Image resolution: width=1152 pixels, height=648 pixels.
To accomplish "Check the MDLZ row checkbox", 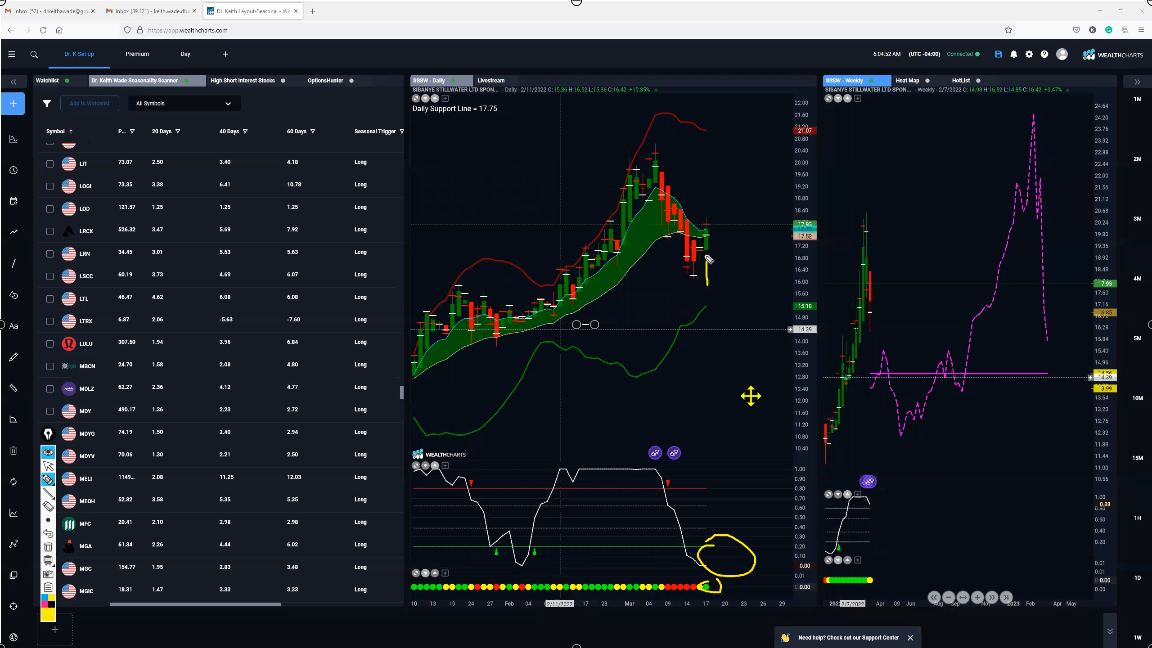I will tap(50, 389).
